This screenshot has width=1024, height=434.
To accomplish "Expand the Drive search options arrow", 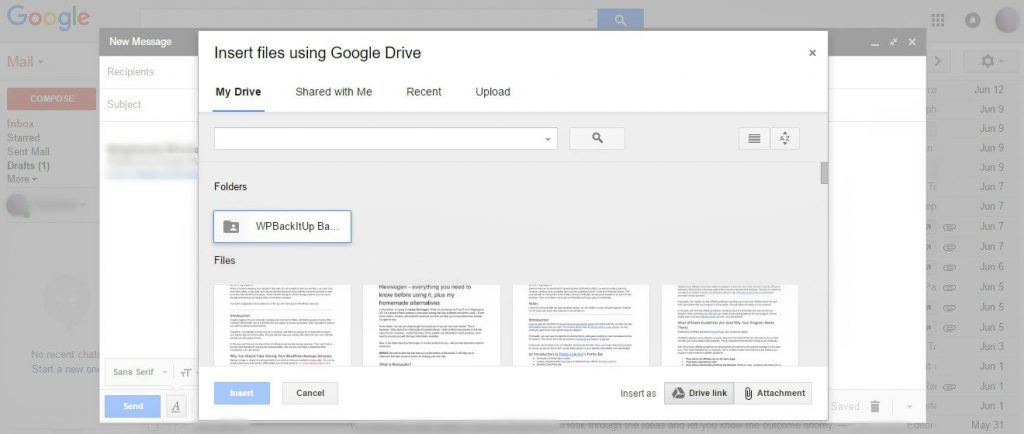I will point(547,140).
